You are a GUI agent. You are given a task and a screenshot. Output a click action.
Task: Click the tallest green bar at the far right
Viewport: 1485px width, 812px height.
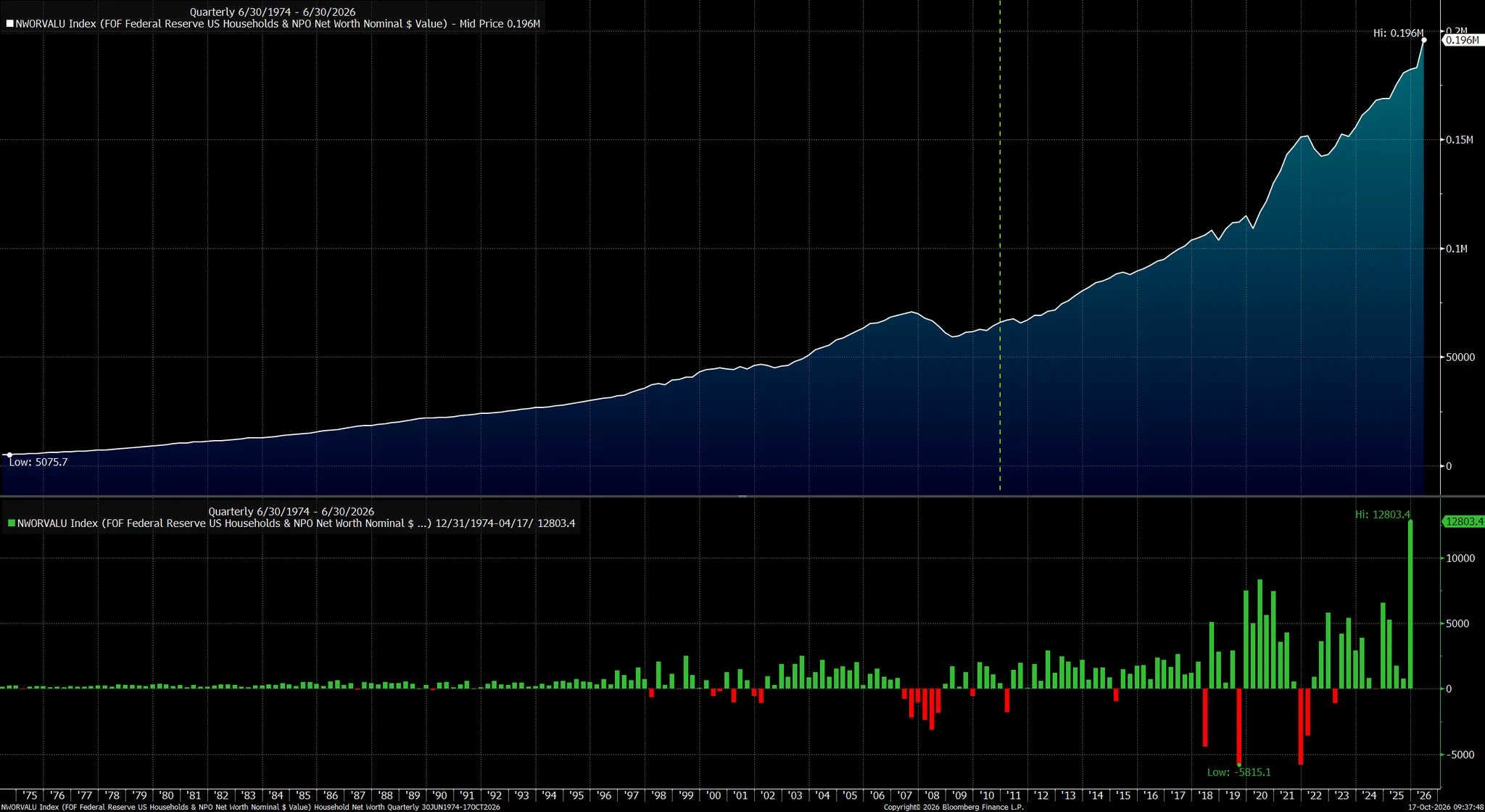[x=1410, y=605]
